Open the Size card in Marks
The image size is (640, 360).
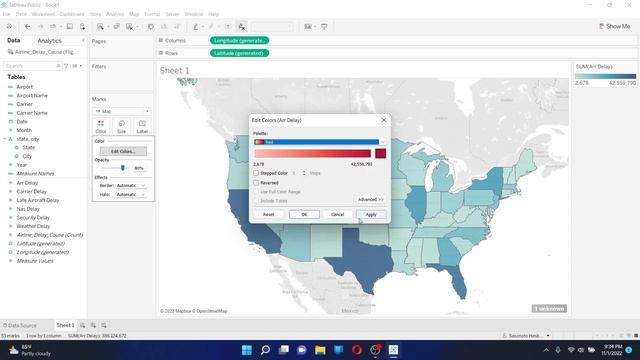122,127
